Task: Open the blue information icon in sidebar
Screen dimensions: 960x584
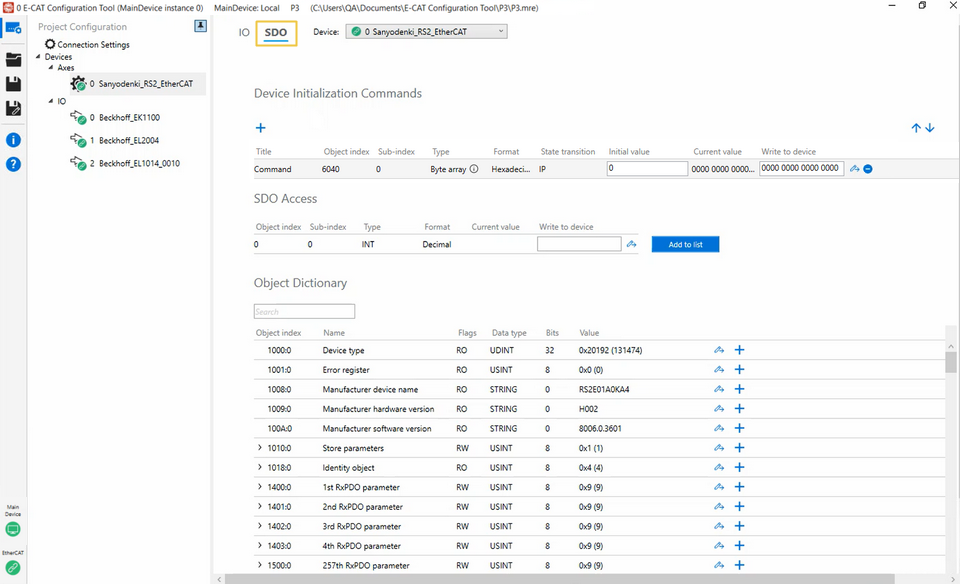Action: coord(13,140)
